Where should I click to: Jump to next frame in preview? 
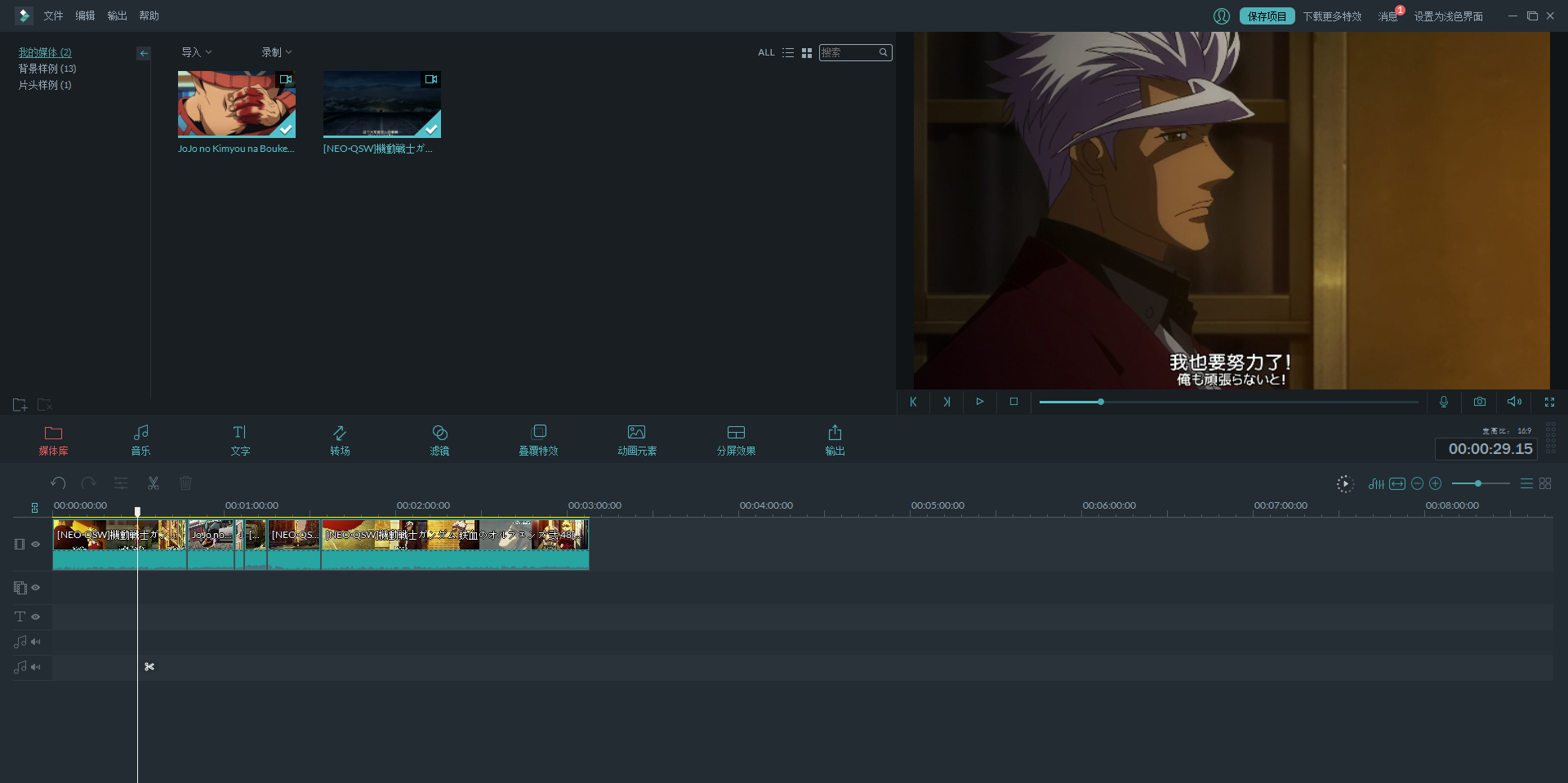coord(947,402)
